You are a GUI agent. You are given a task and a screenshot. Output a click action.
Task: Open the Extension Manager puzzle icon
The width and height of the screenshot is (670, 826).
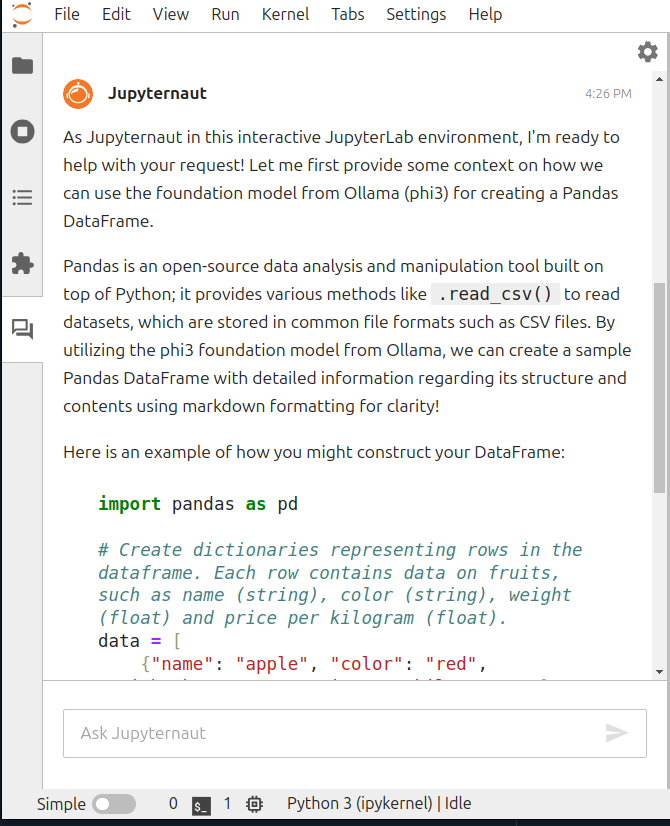tap(23, 263)
